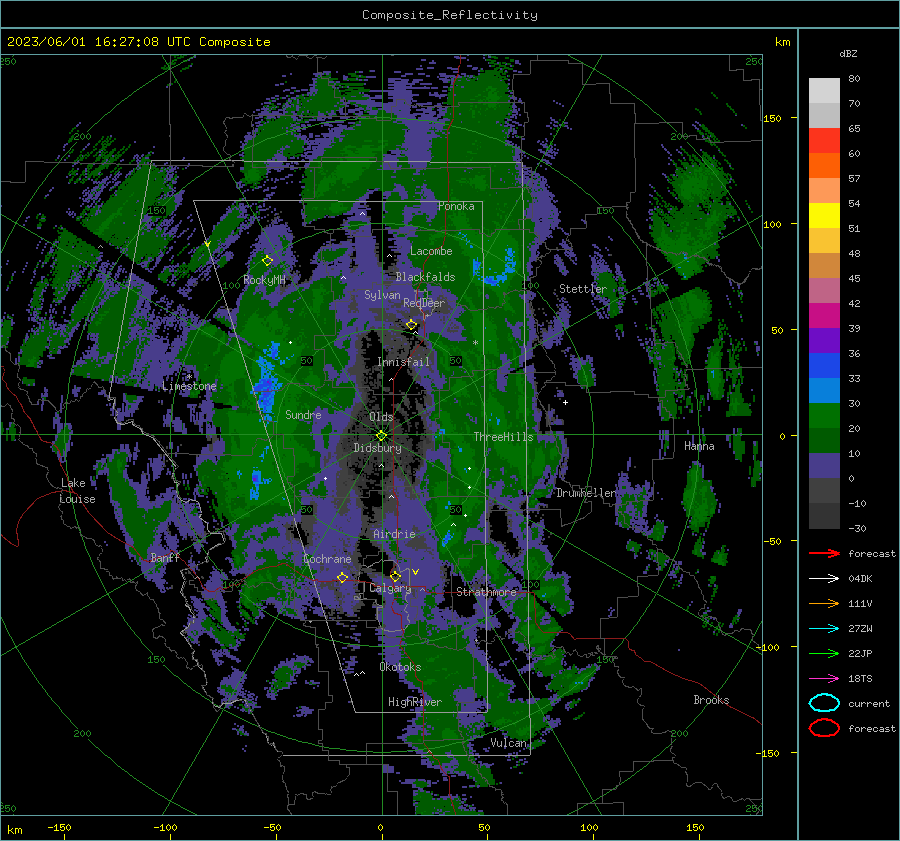The height and width of the screenshot is (841, 900).
Task: Click the Innisfail city label
Action: click(403, 362)
